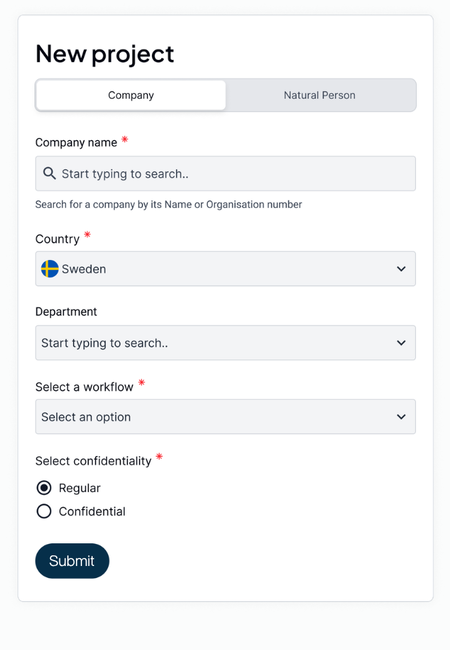Click the 'Select a workflow' label
The image size is (450, 650).
(84, 387)
